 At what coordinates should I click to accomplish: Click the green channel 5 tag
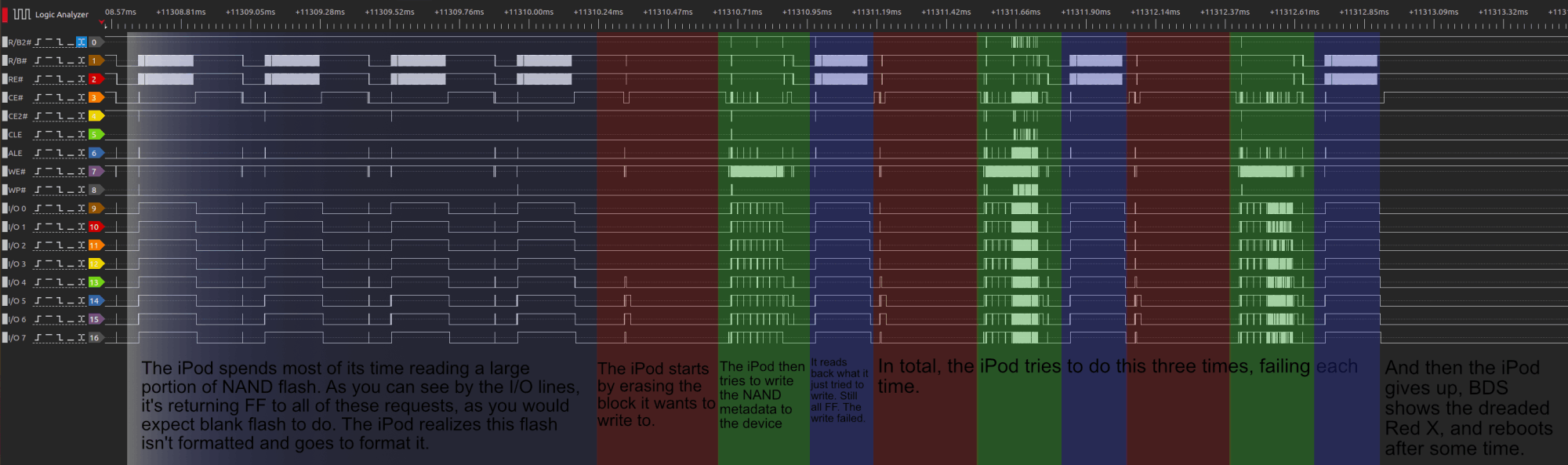(96, 135)
